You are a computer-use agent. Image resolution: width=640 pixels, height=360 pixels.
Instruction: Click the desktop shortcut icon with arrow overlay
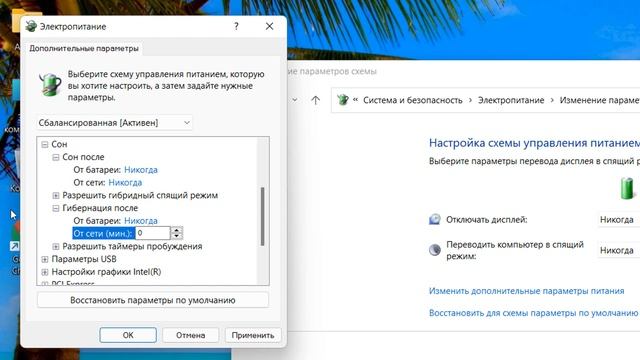(x=15, y=246)
